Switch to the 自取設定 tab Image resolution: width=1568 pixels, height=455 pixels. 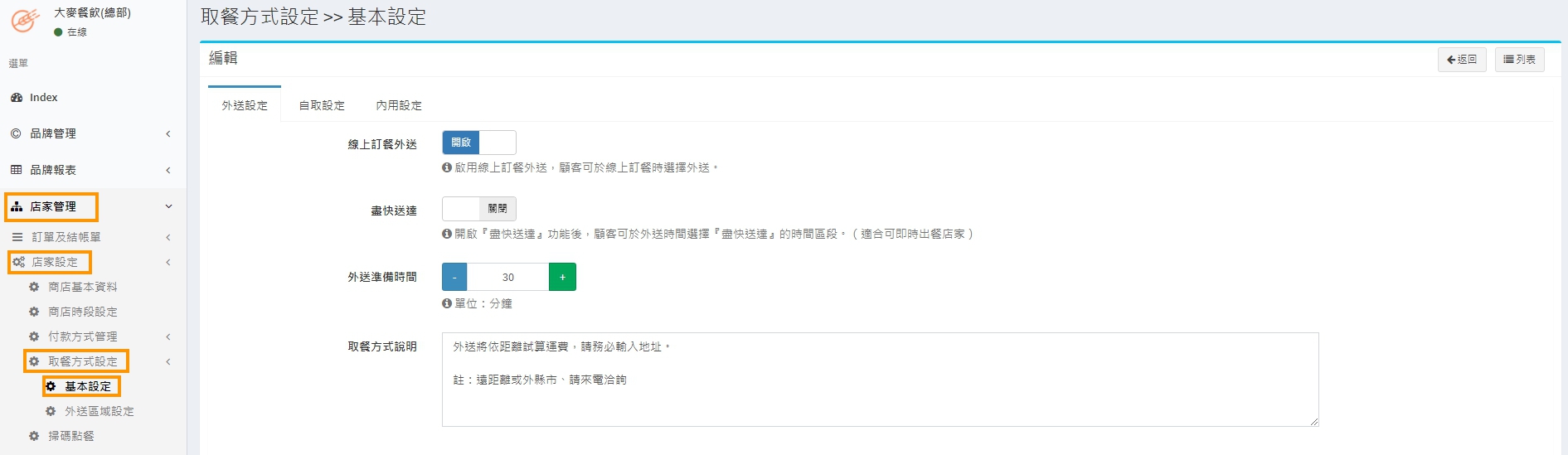tap(322, 105)
